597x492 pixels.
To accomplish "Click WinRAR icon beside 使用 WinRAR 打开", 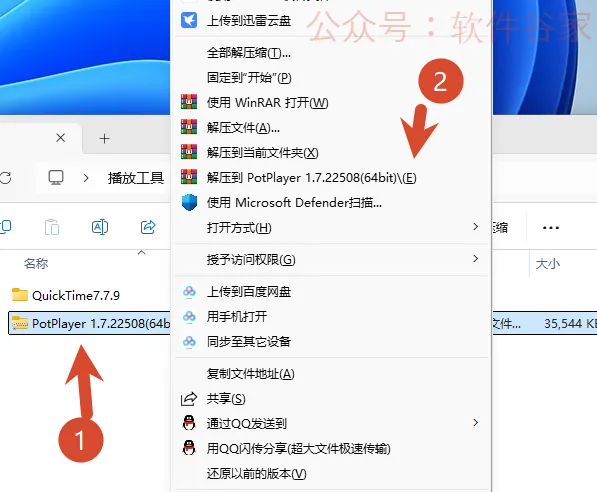I will tap(189, 102).
